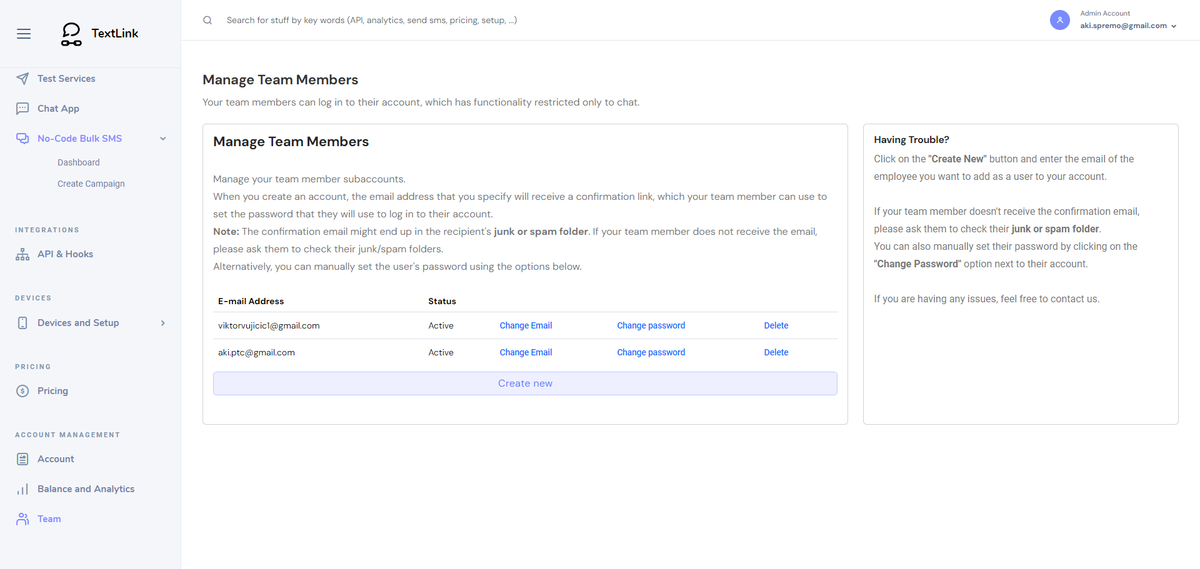
Task: Click the Chat App speech bubble icon
Action: point(23,108)
